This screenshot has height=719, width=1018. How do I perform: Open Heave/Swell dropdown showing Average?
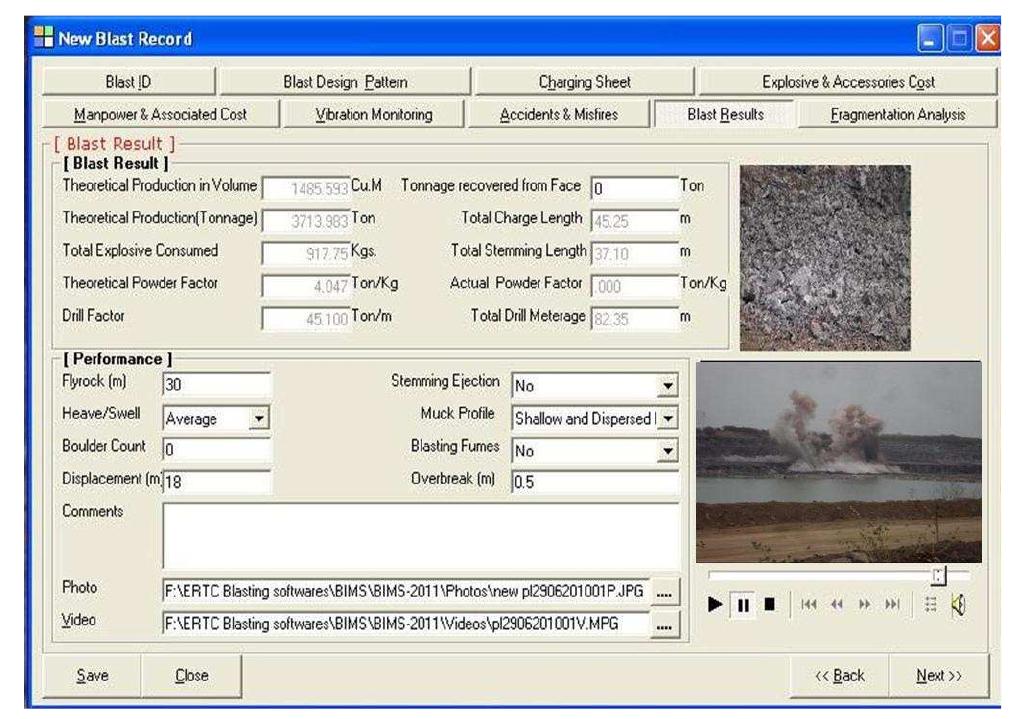[x=259, y=418]
